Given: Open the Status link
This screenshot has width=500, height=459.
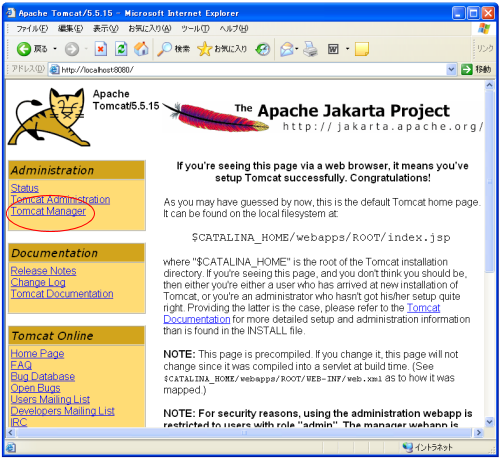Looking at the screenshot, I should (x=25, y=188).
